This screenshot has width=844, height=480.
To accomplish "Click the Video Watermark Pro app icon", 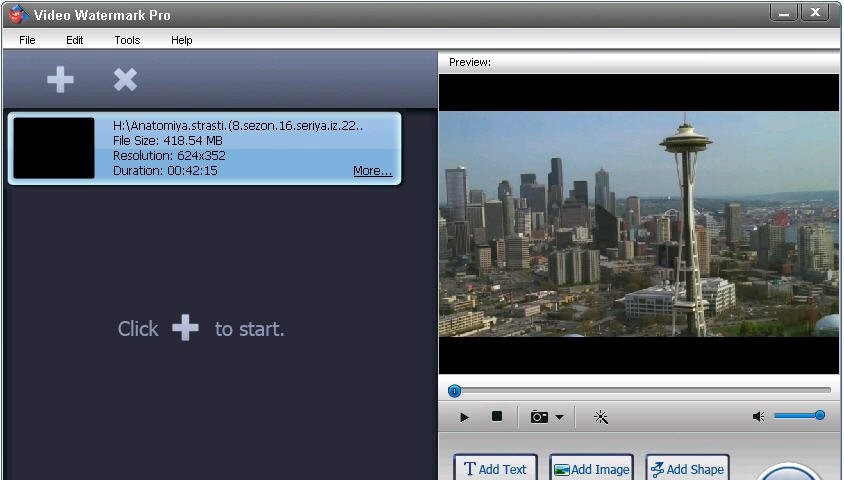I will [18, 15].
